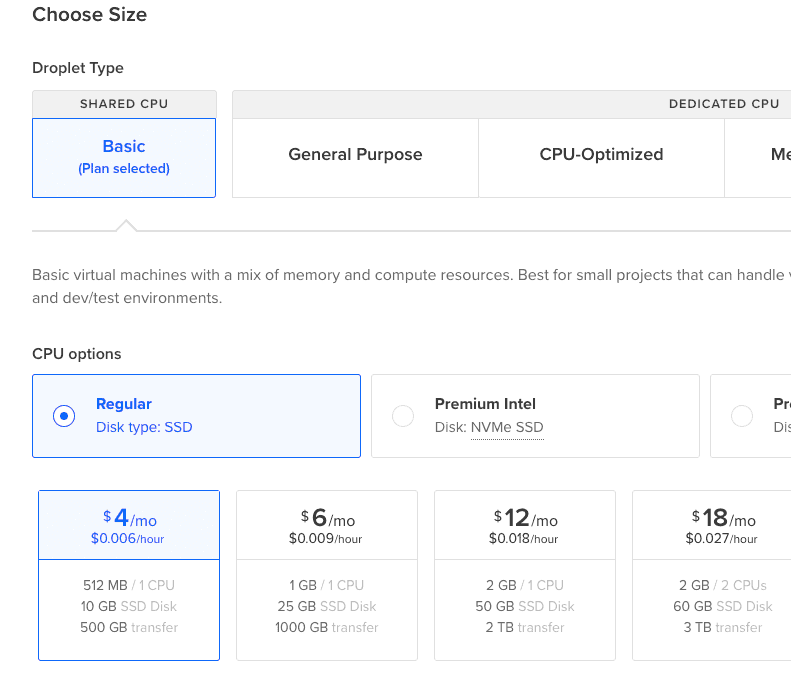
Task: Click the '10 GB SSD Disk' text
Action: point(129,606)
